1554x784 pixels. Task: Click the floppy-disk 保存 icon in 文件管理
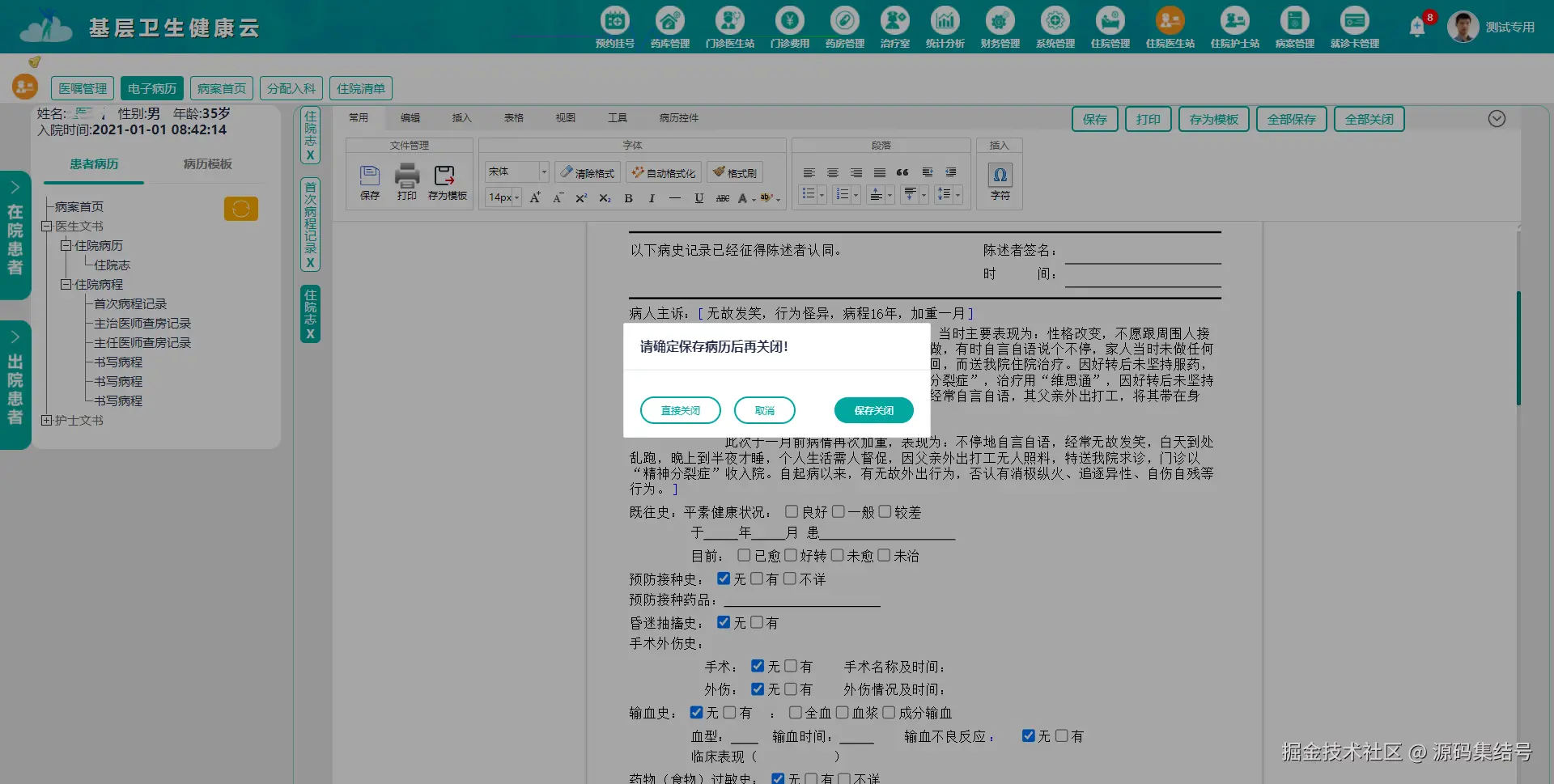370,175
